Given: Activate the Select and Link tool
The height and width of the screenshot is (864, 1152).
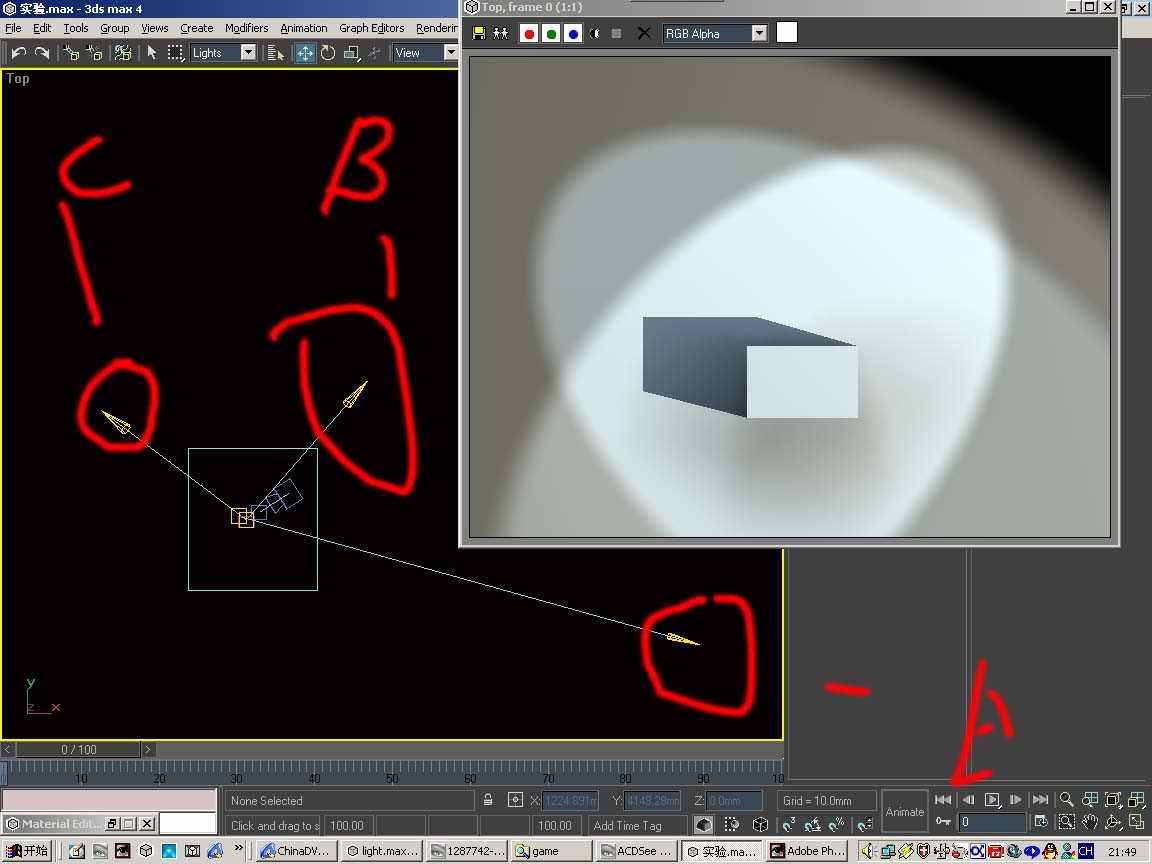Looking at the screenshot, I should pyautogui.click(x=71, y=53).
